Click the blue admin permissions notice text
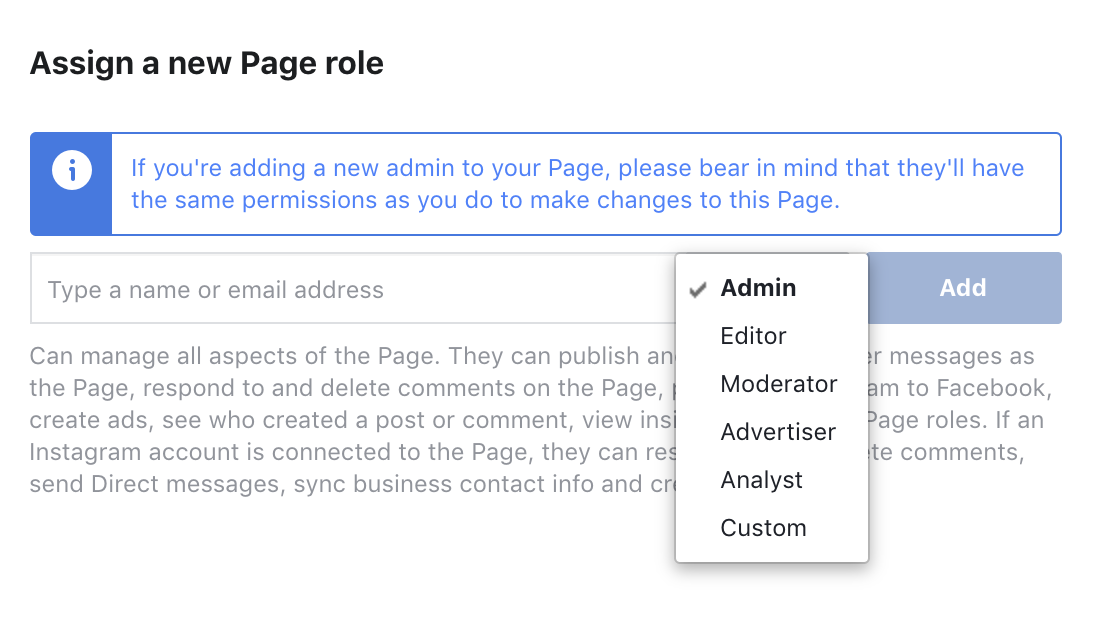This screenshot has width=1108, height=624. coord(577,184)
